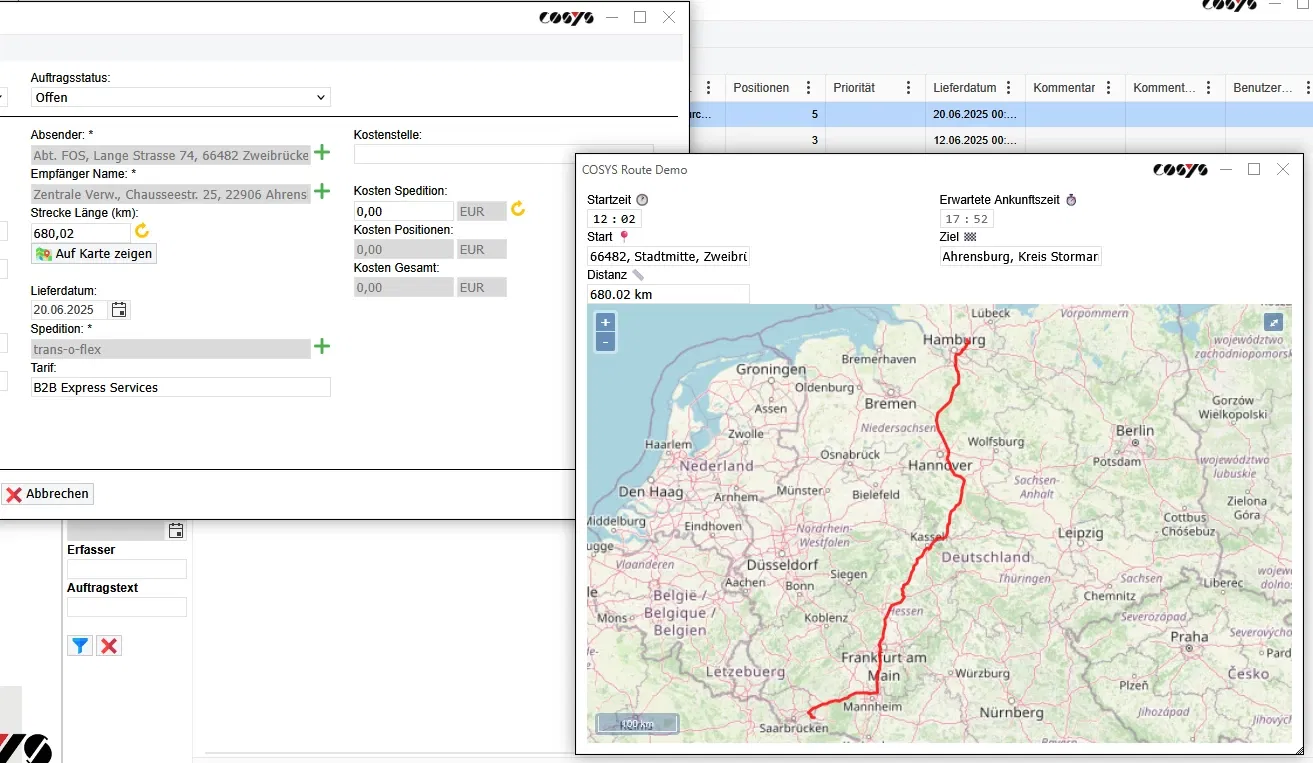The width and height of the screenshot is (1313, 763).
Task: Click the Start address field 66482, Stadtmitte
Action: coord(668,257)
